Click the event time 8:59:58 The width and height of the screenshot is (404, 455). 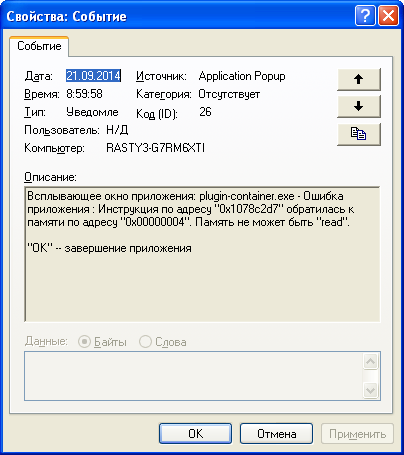tap(84, 94)
